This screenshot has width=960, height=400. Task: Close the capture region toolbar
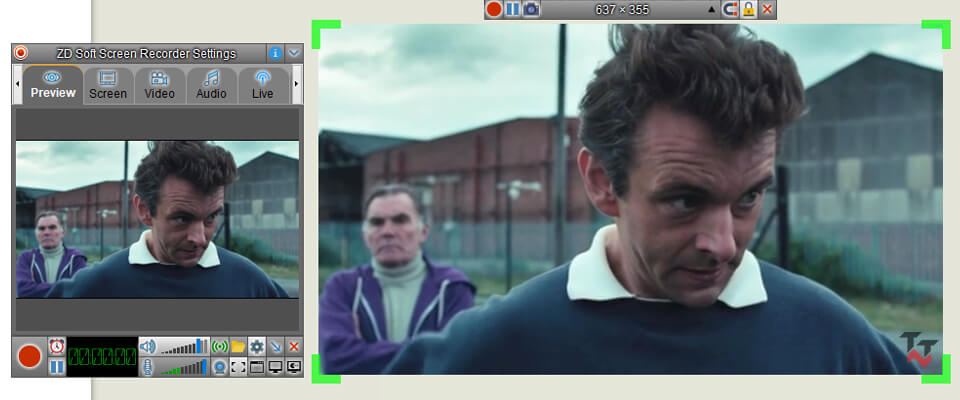[767, 9]
